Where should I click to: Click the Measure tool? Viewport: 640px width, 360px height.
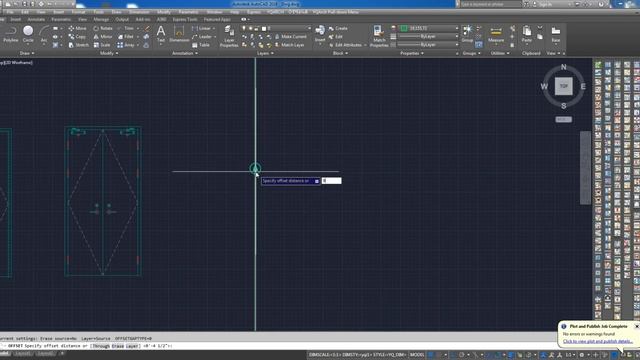[x=496, y=34]
